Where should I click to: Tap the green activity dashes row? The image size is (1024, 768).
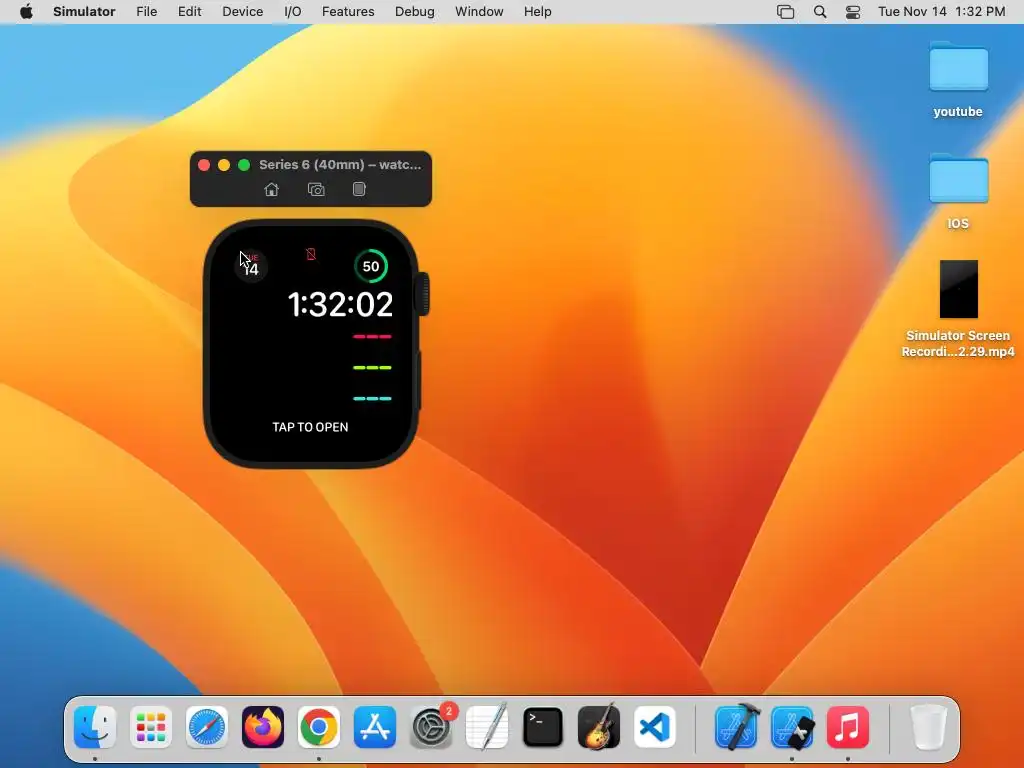click(372, 368)
